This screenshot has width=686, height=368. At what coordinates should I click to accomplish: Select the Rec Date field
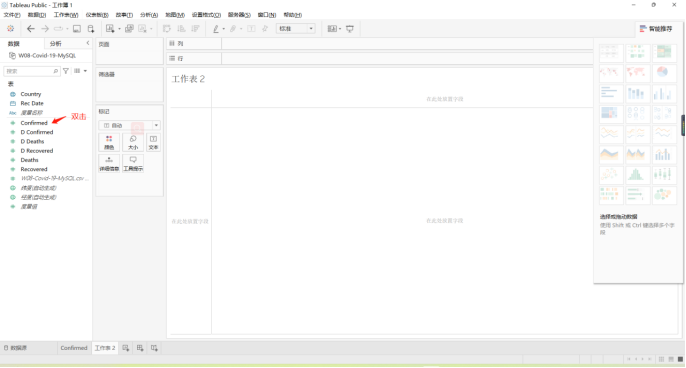pyautogui.click(x=32, y=103)
